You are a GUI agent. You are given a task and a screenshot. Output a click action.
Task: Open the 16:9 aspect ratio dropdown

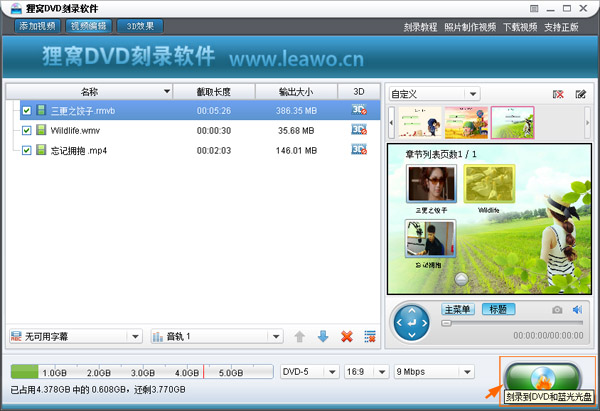382,372
